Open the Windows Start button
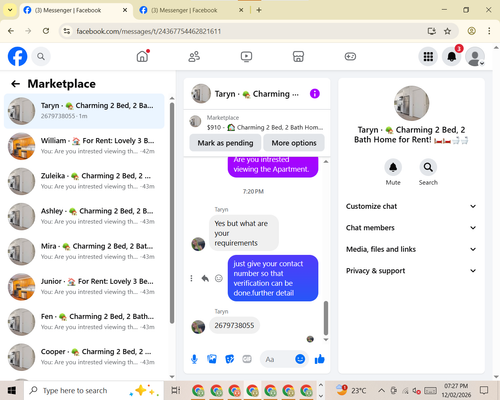Viewport: 500px width, 400px height. pyautogui.click(x=12, y=390)
